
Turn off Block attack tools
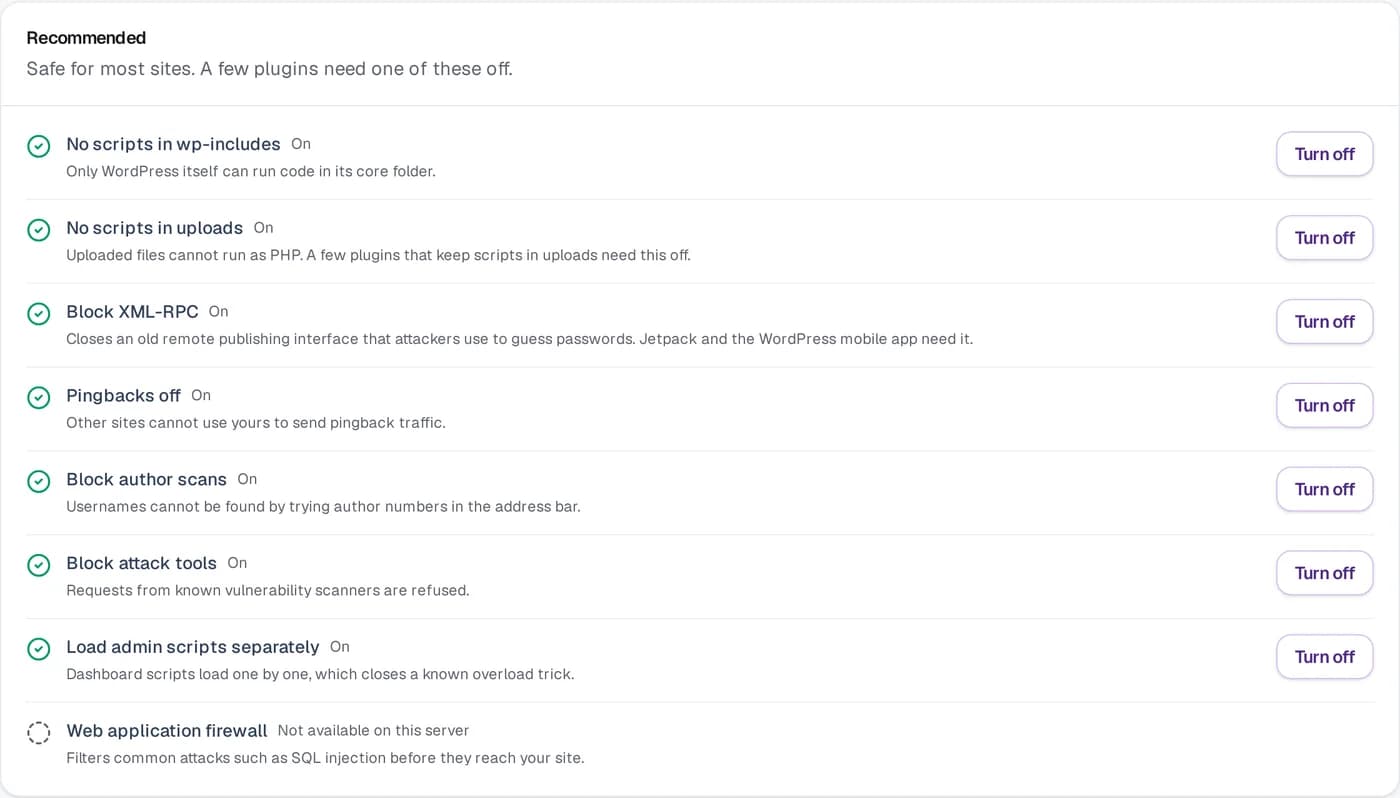coord(1324,573)
